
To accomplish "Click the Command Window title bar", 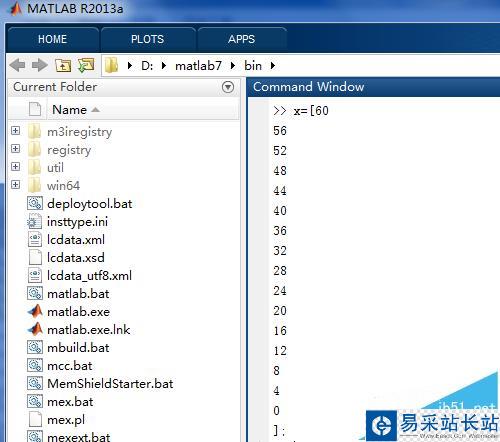I will tap(373, 87).
